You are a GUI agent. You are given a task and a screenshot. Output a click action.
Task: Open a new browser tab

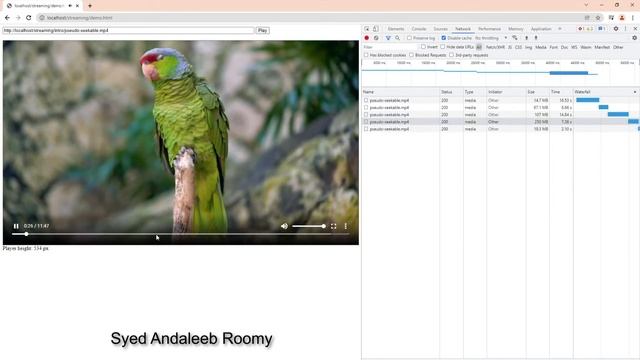click(90, 6)
